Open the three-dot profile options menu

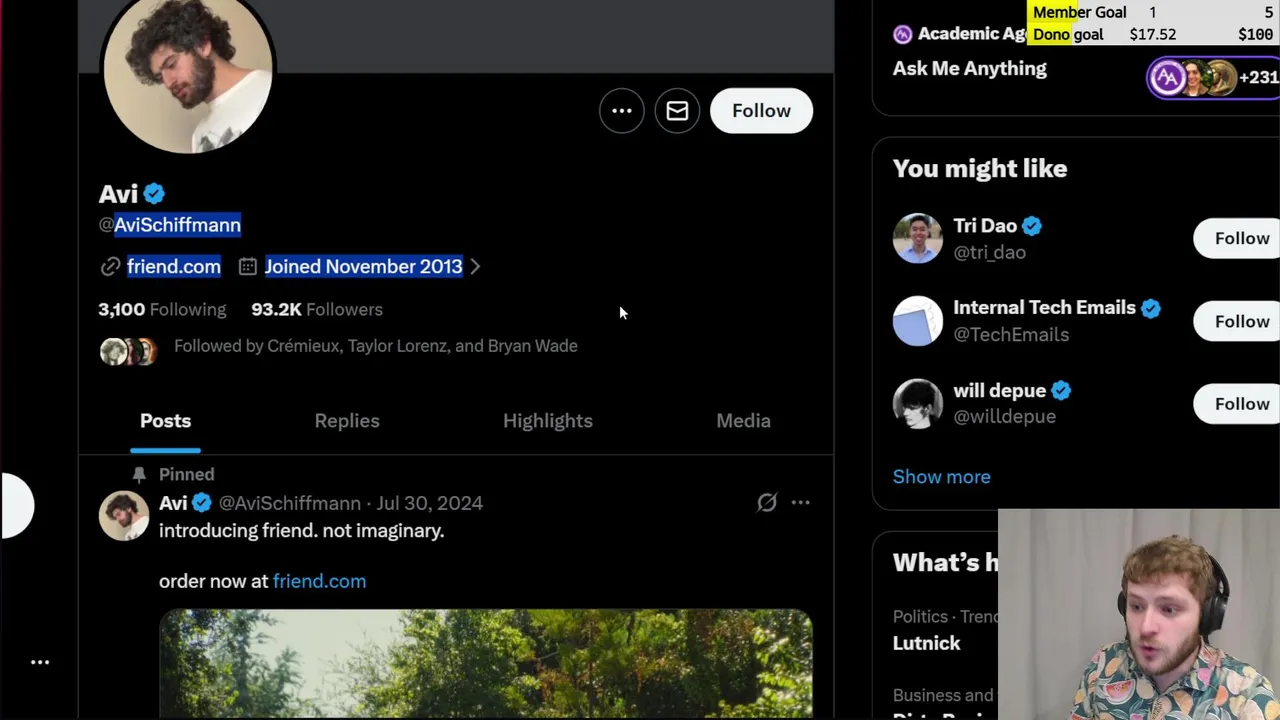coord(621,111)
